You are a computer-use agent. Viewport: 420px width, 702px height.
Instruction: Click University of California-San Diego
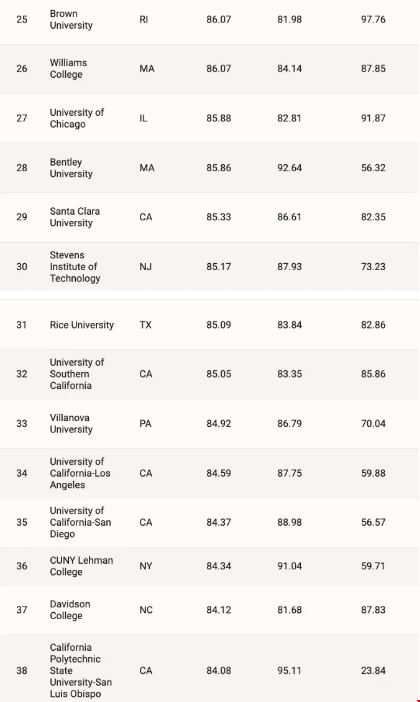click(80, 522)
